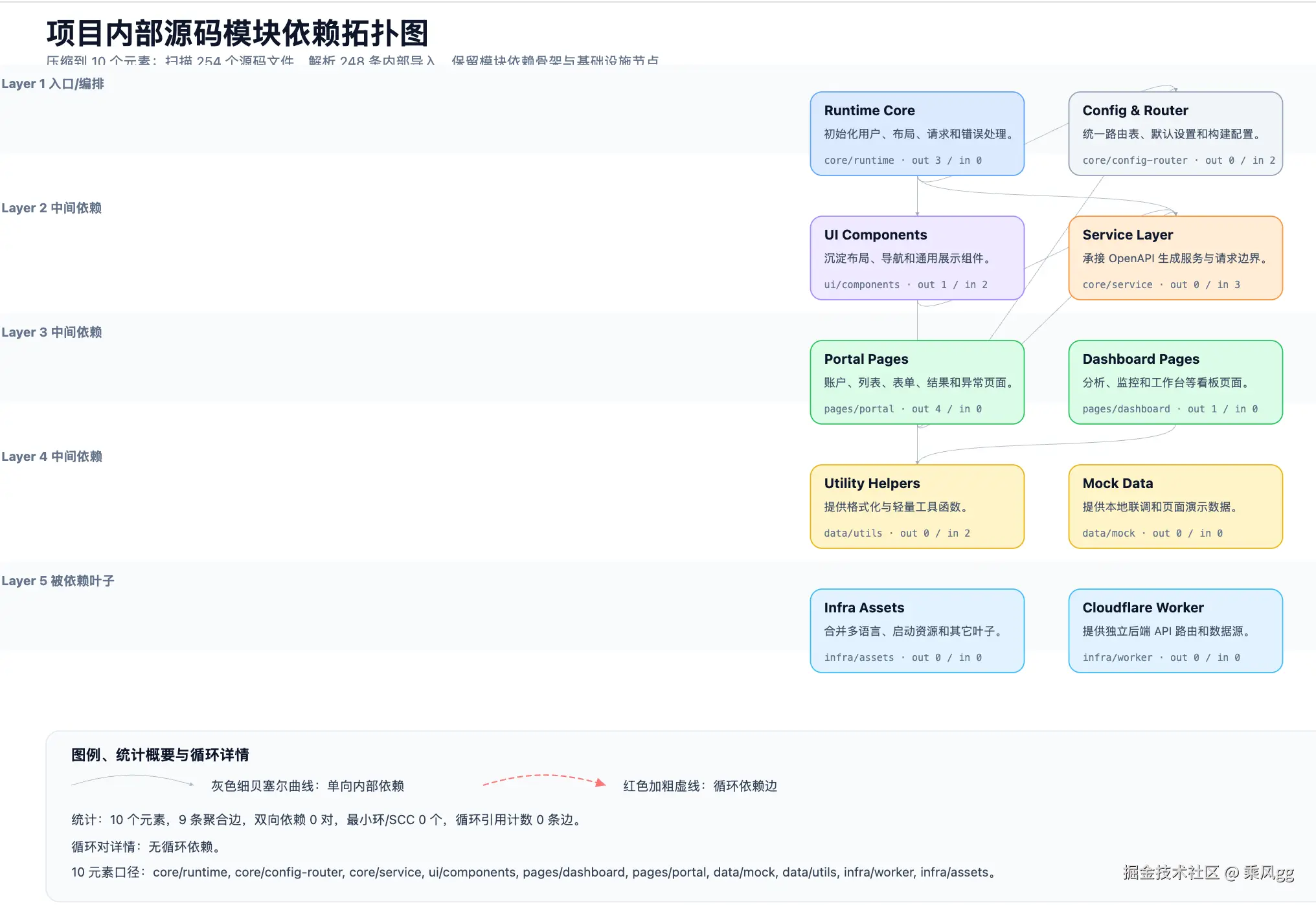Click 'pages/portal · out 4 / in 0' text
The height and width of the screenshot is (905, 1316).
point(903,409)
